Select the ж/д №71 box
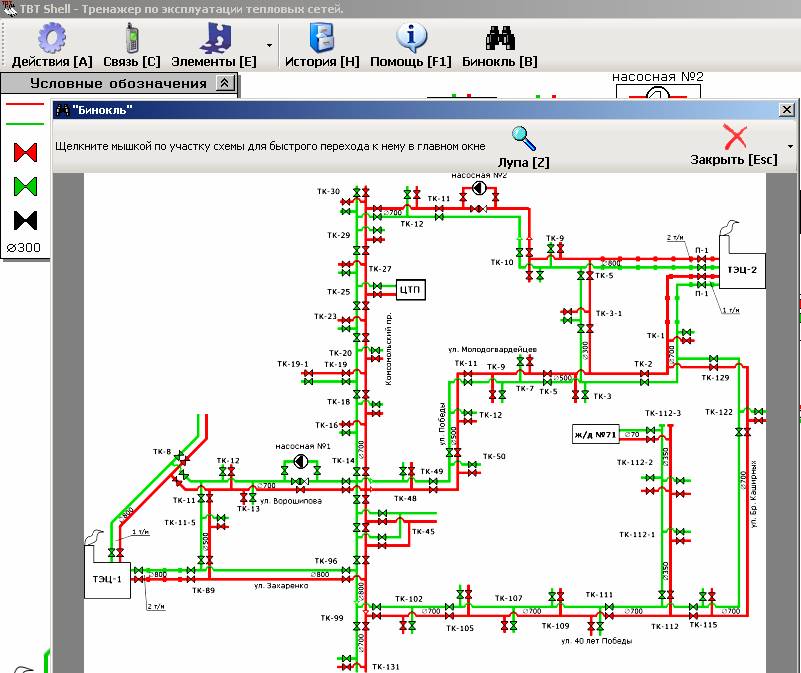 (596, 434)
